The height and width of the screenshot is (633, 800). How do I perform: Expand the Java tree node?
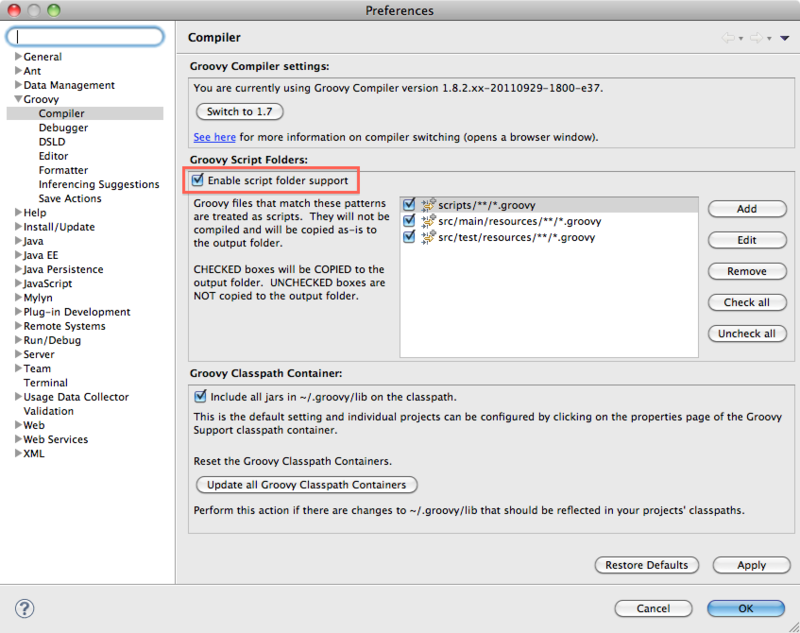point(18,241)
